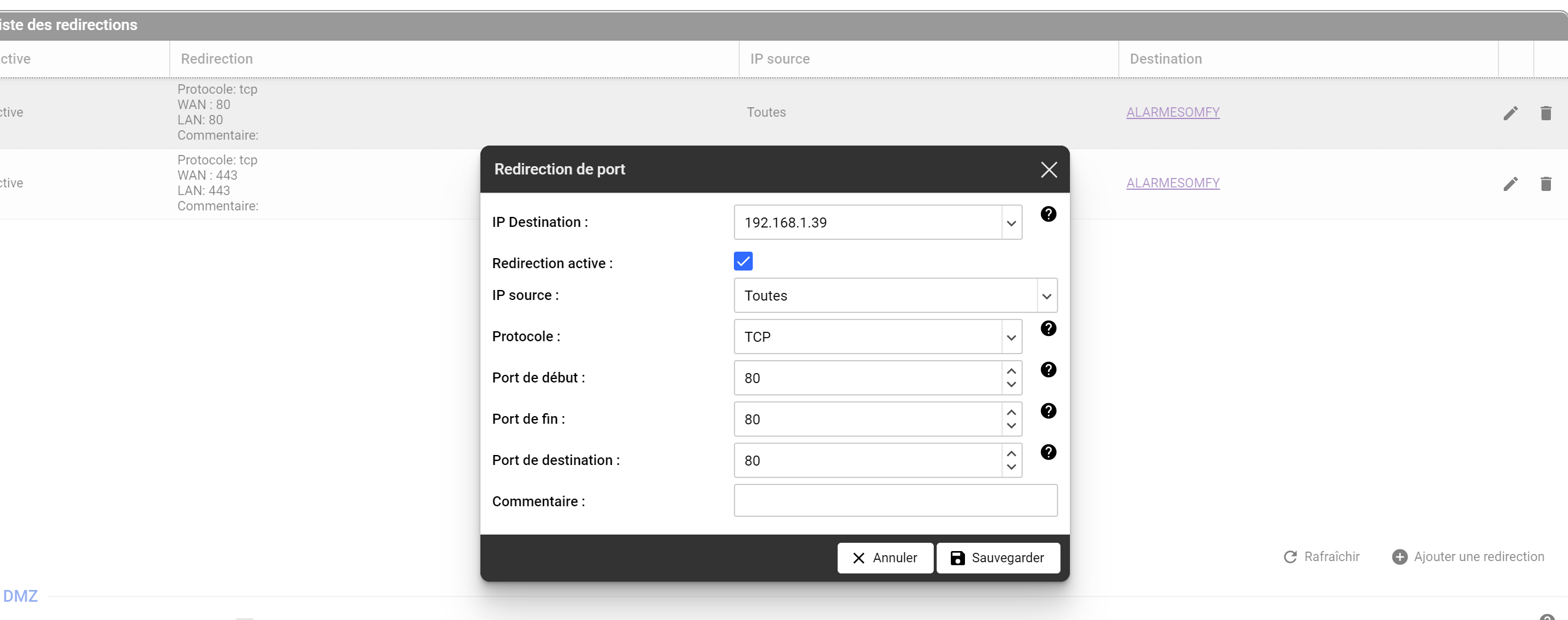Screen dimensions: 1568x620
Task: Decrease Port de début with down arrow
Action: [1011, 384]
